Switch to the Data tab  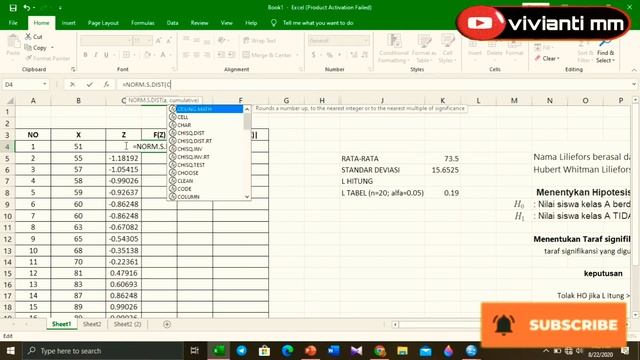(x=173, y=23)
